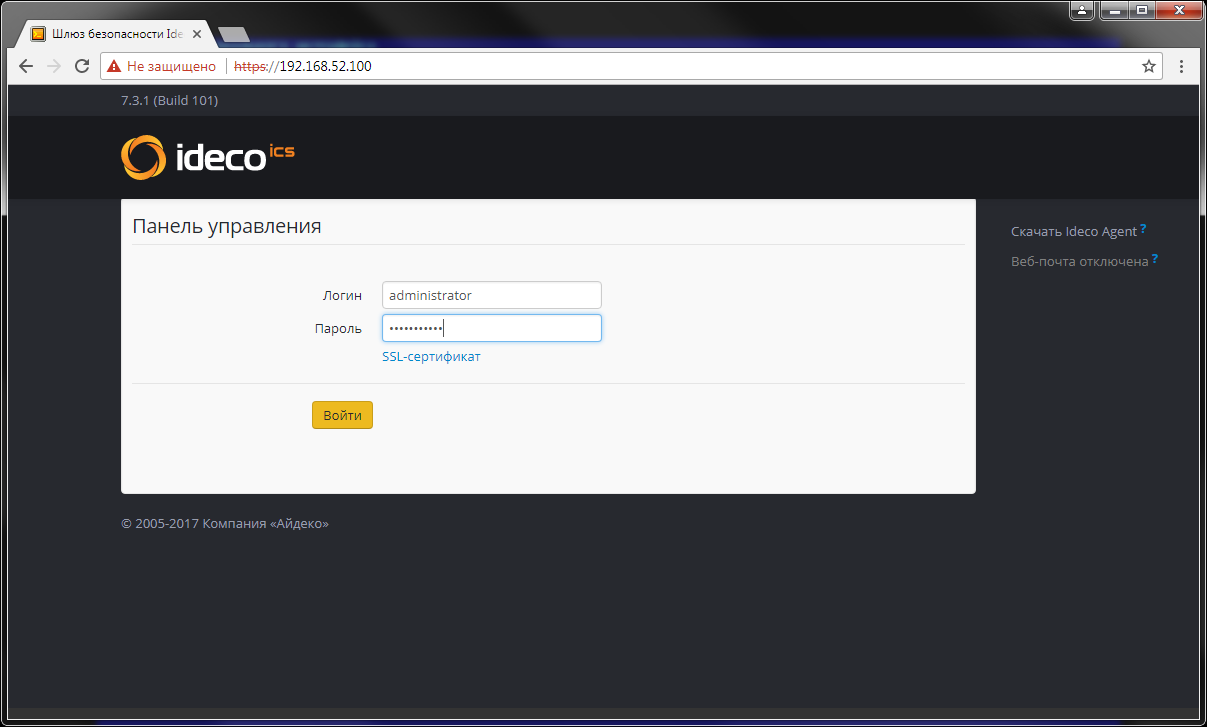1207x727 pixels.
Task: Click heading 'Панель управления'
Action: pyautogui.click(x=227, y=226)
